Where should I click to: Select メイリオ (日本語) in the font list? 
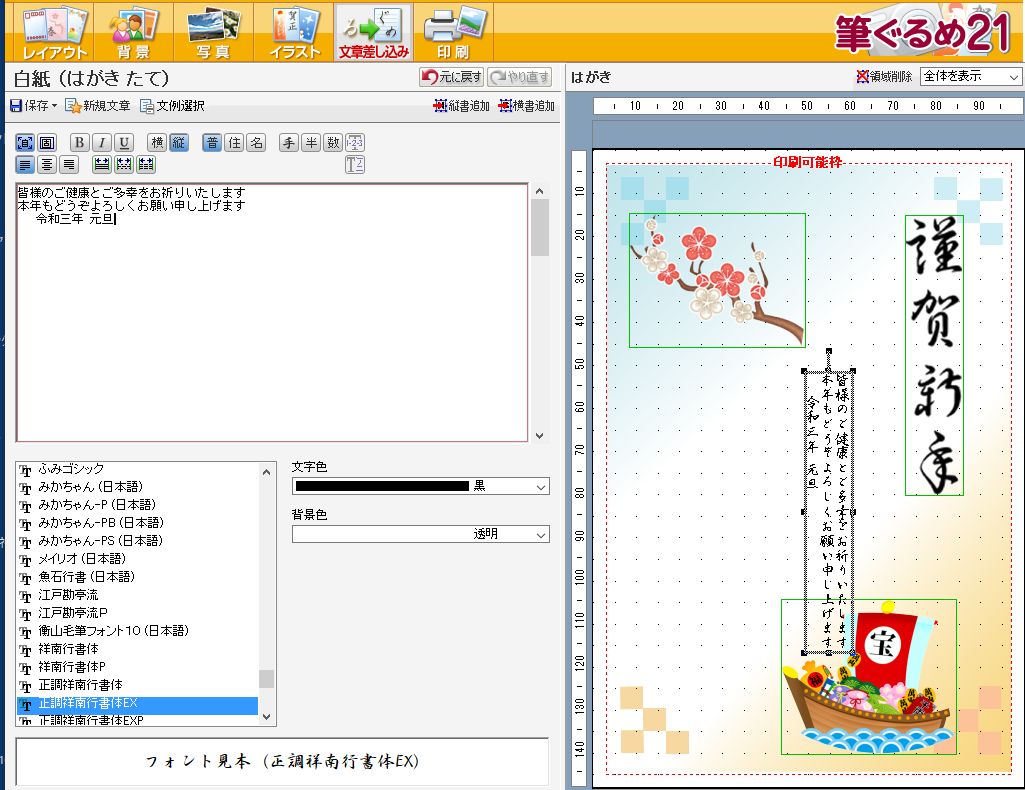pyautogui.click(x=90, y=560)
